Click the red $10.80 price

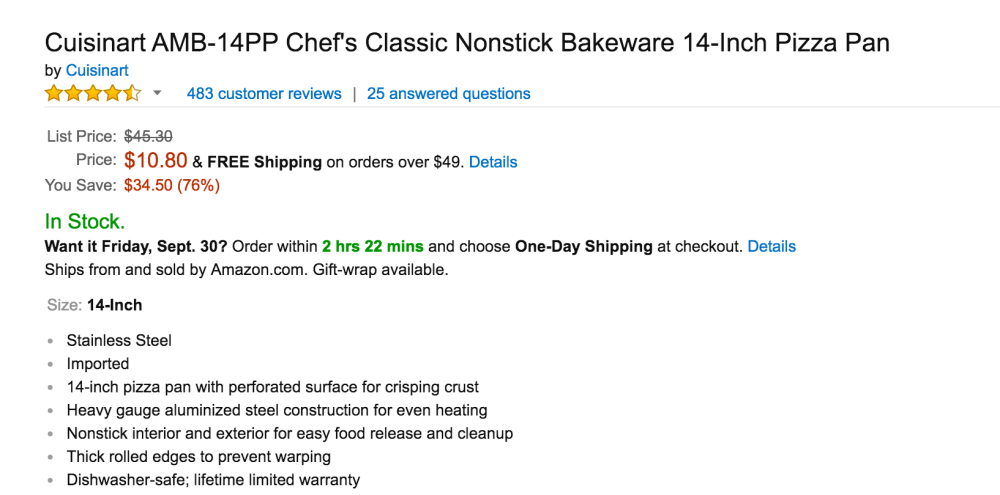[156, 160]
